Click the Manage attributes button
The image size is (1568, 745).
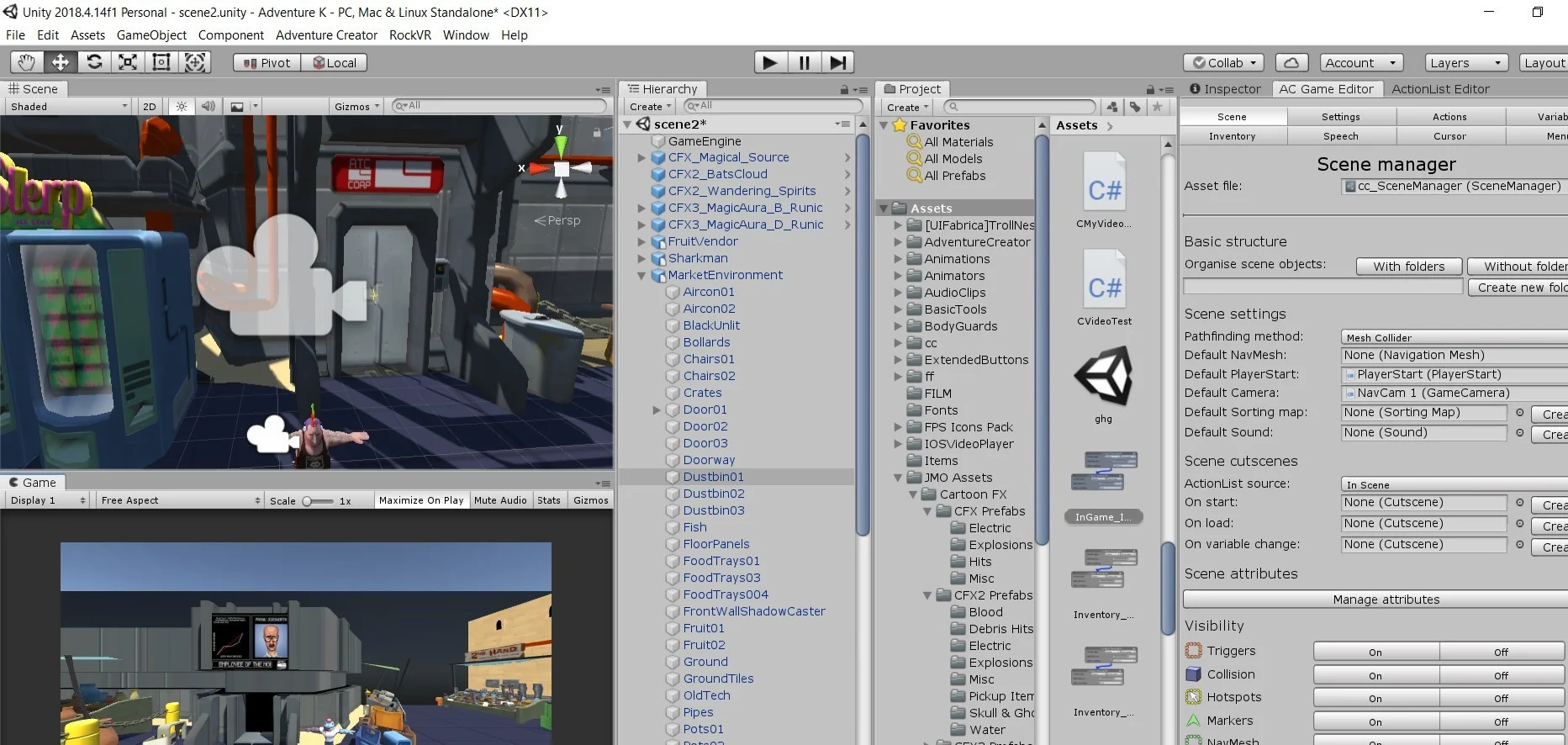click(x=1386, y=600)
